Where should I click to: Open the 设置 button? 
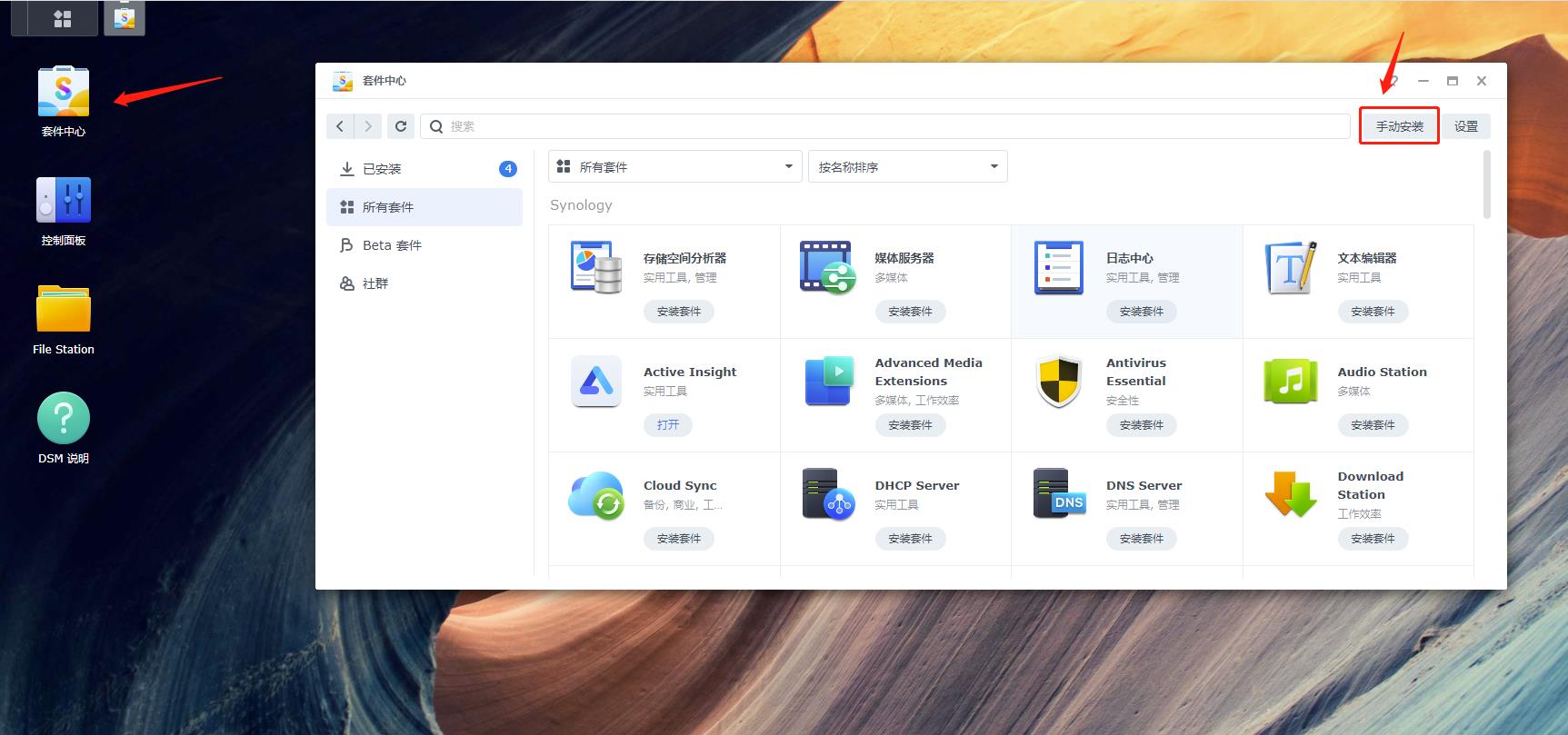(1466, 126)
